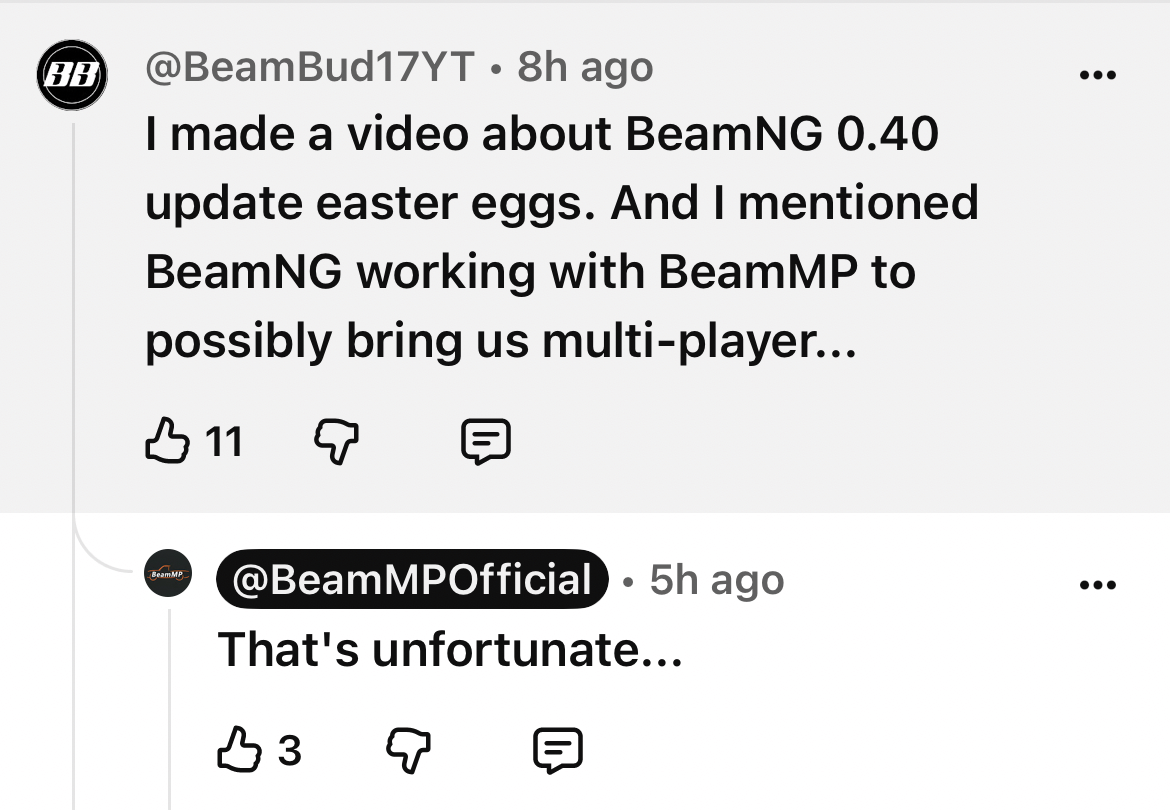Open the "8h ago" comment timestamp
Viewport: 1170px width, 810px height.
(x=586, y=66)
